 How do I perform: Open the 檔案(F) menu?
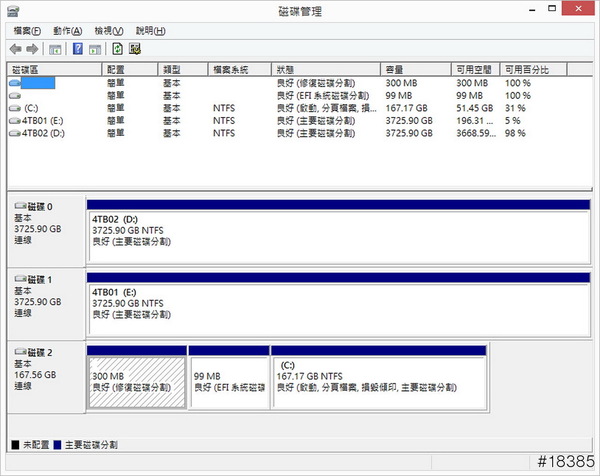click(24, 31)
